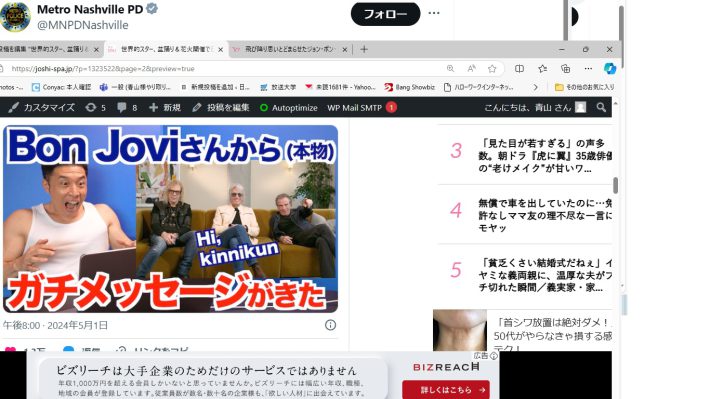This screenshot has width=710, height=399.
Task: Toggle the split screen icon
Action: 519,69
